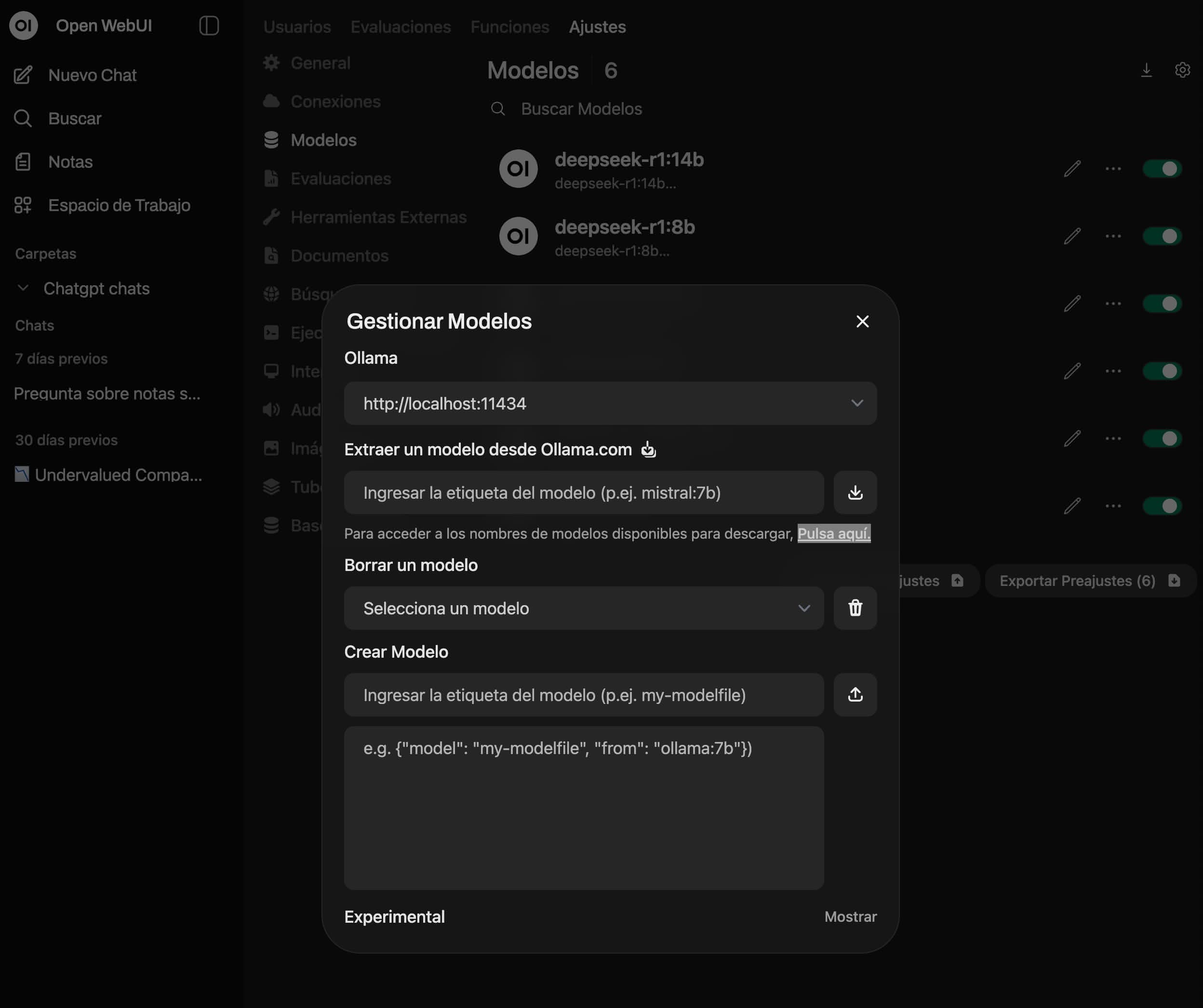Click the models settings gear icon
This screenshot has height=1008, width=1203.
[x=1182, y=70]
